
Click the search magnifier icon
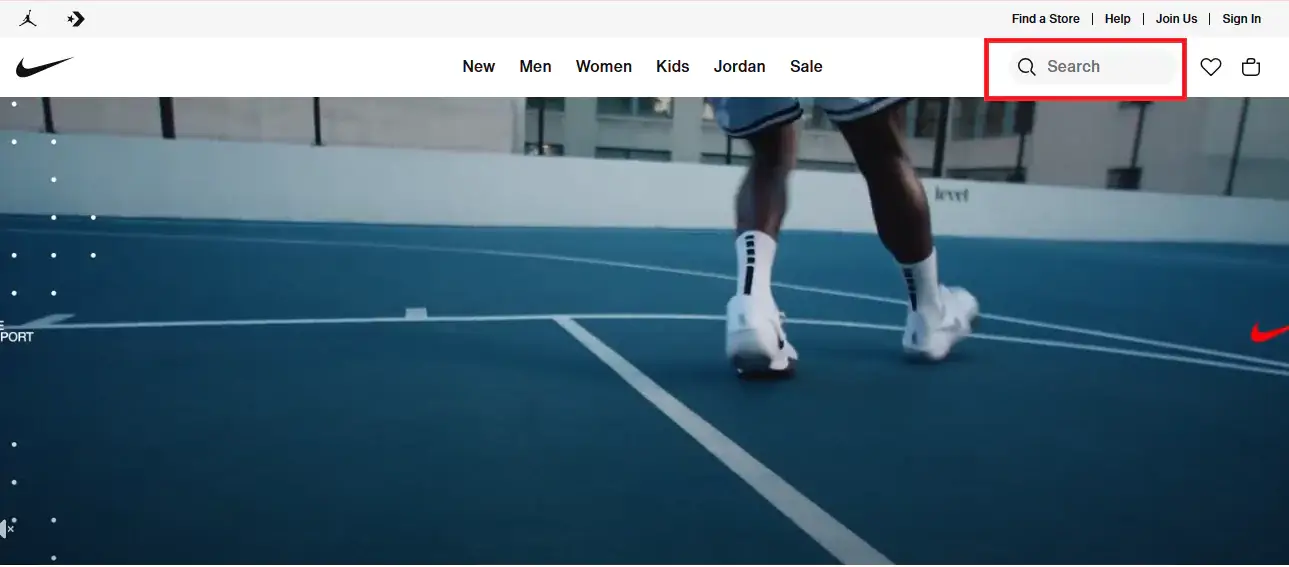(1026, 67)
